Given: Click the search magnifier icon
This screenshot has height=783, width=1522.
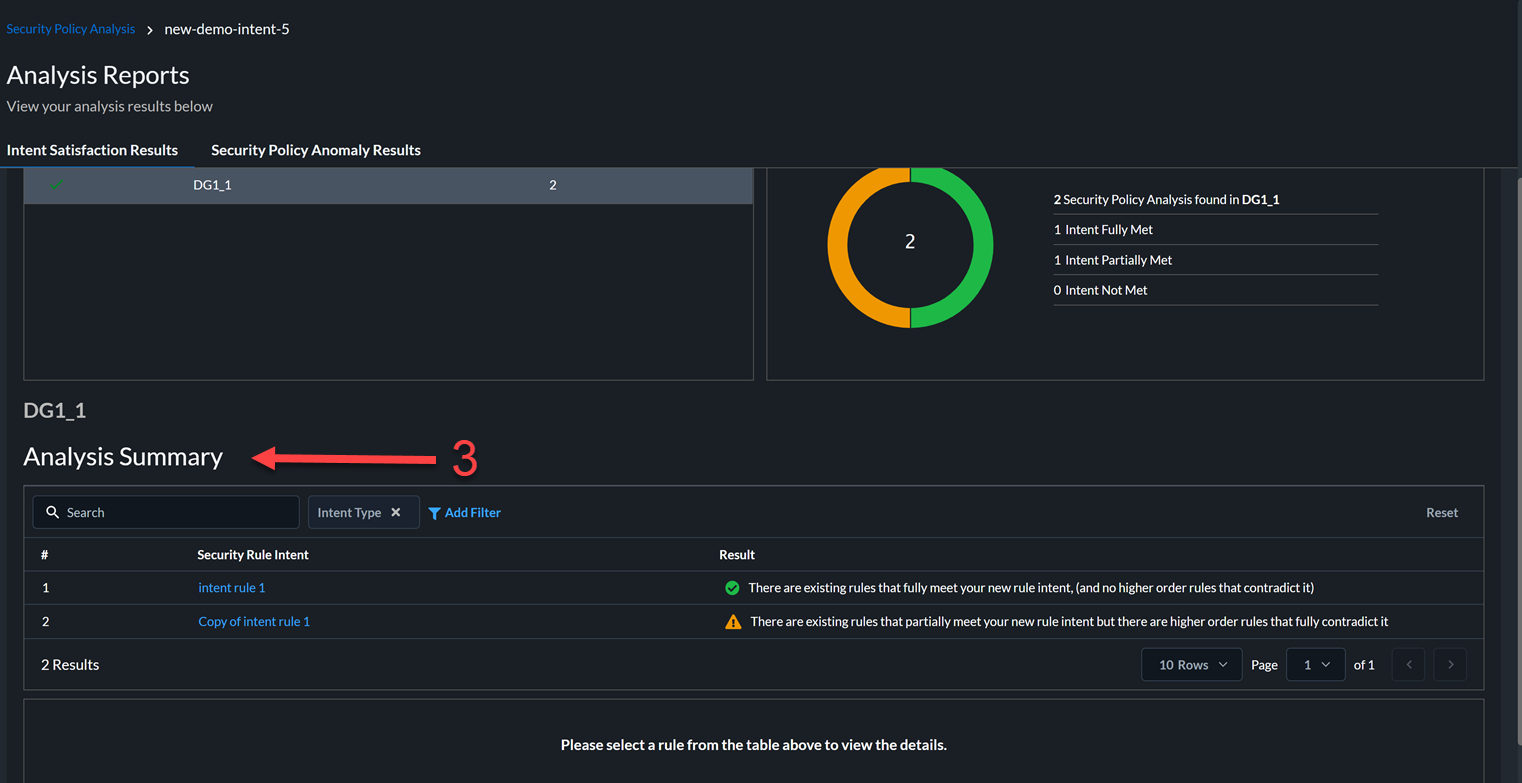Looking at the screenshot, I should (x=53, y=512).
